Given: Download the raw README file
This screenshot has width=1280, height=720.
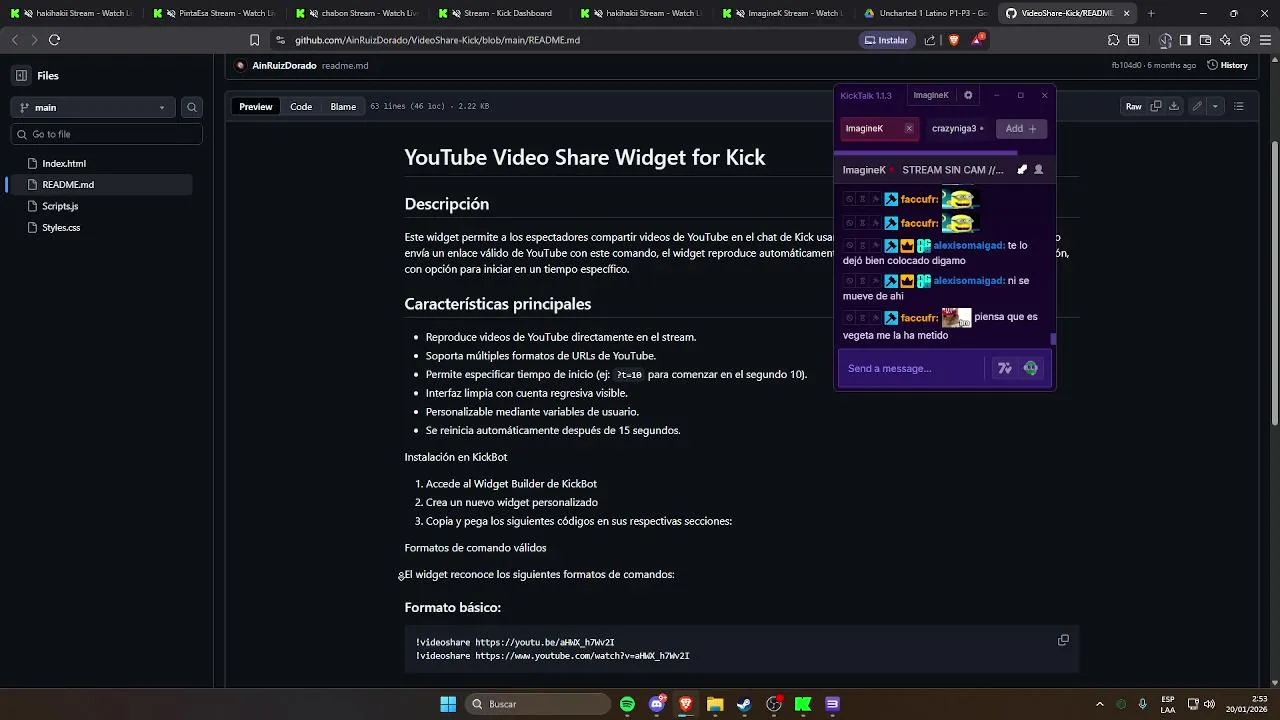Looking at the screenshot, I should (x=1174, y=106).
